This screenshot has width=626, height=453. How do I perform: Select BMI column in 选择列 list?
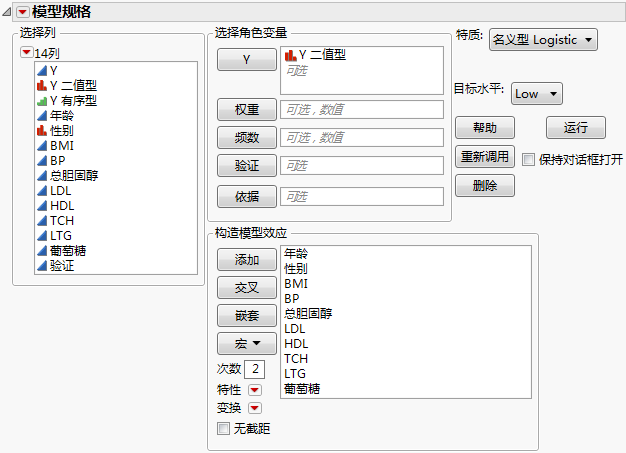click(x=116, y=146)
